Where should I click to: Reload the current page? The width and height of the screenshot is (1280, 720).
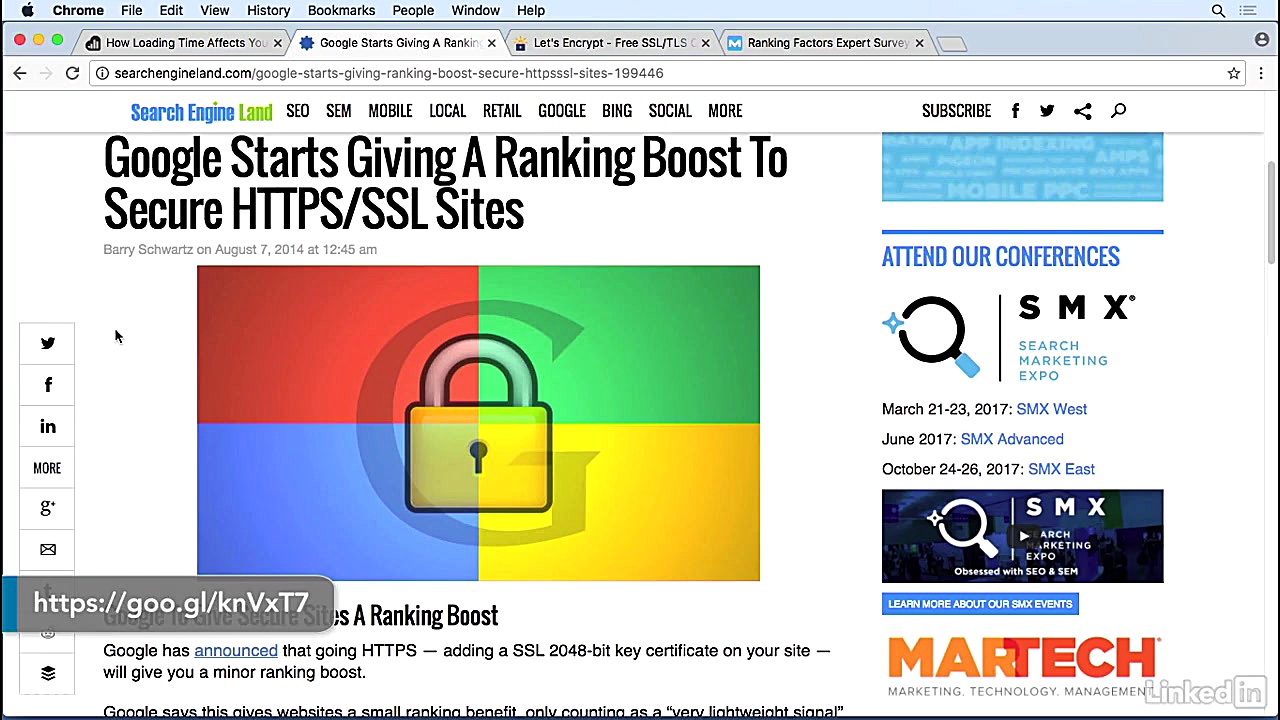72,73
